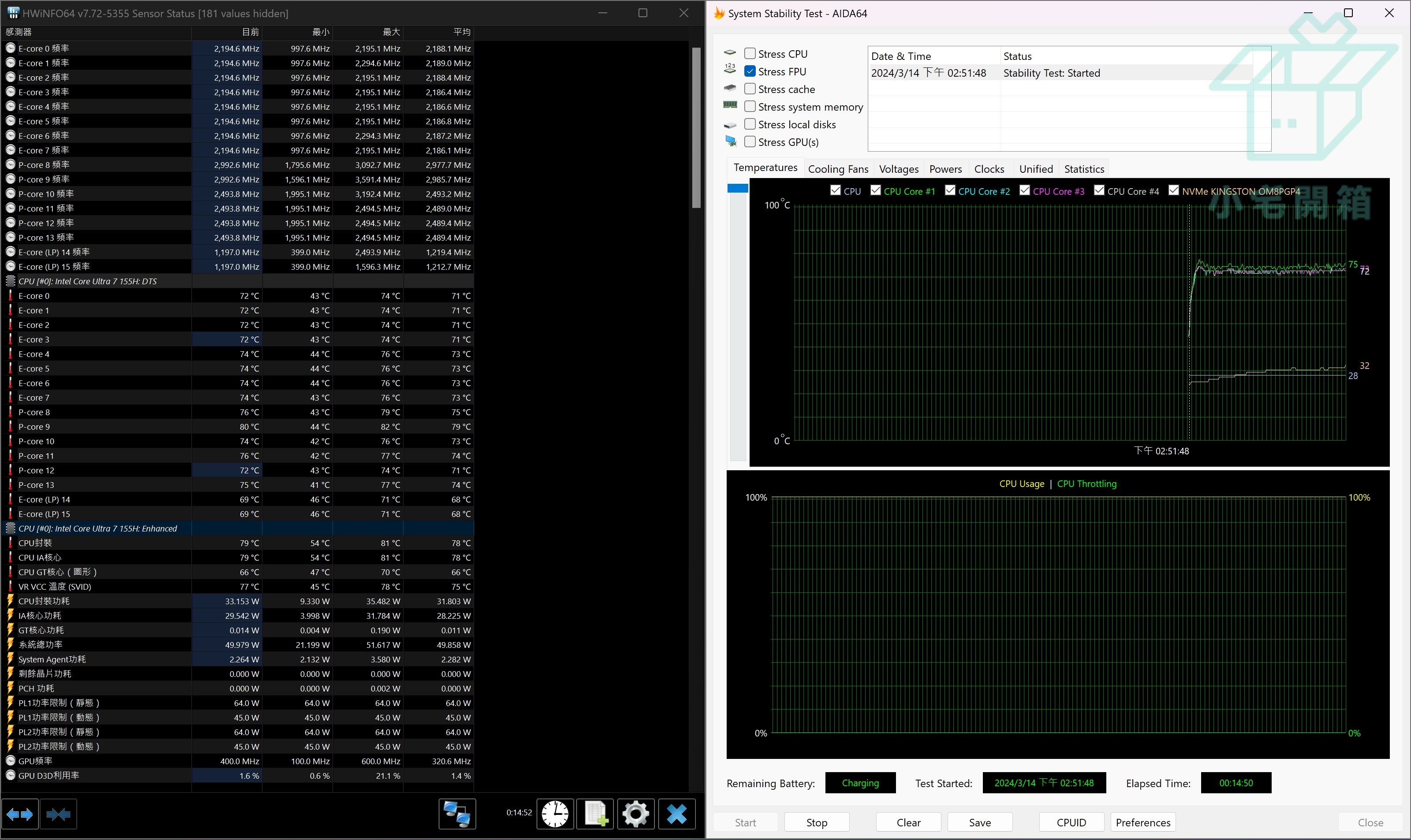Collapse the CPU Intel Core Ultra Enhanced group

coord(10,528)
